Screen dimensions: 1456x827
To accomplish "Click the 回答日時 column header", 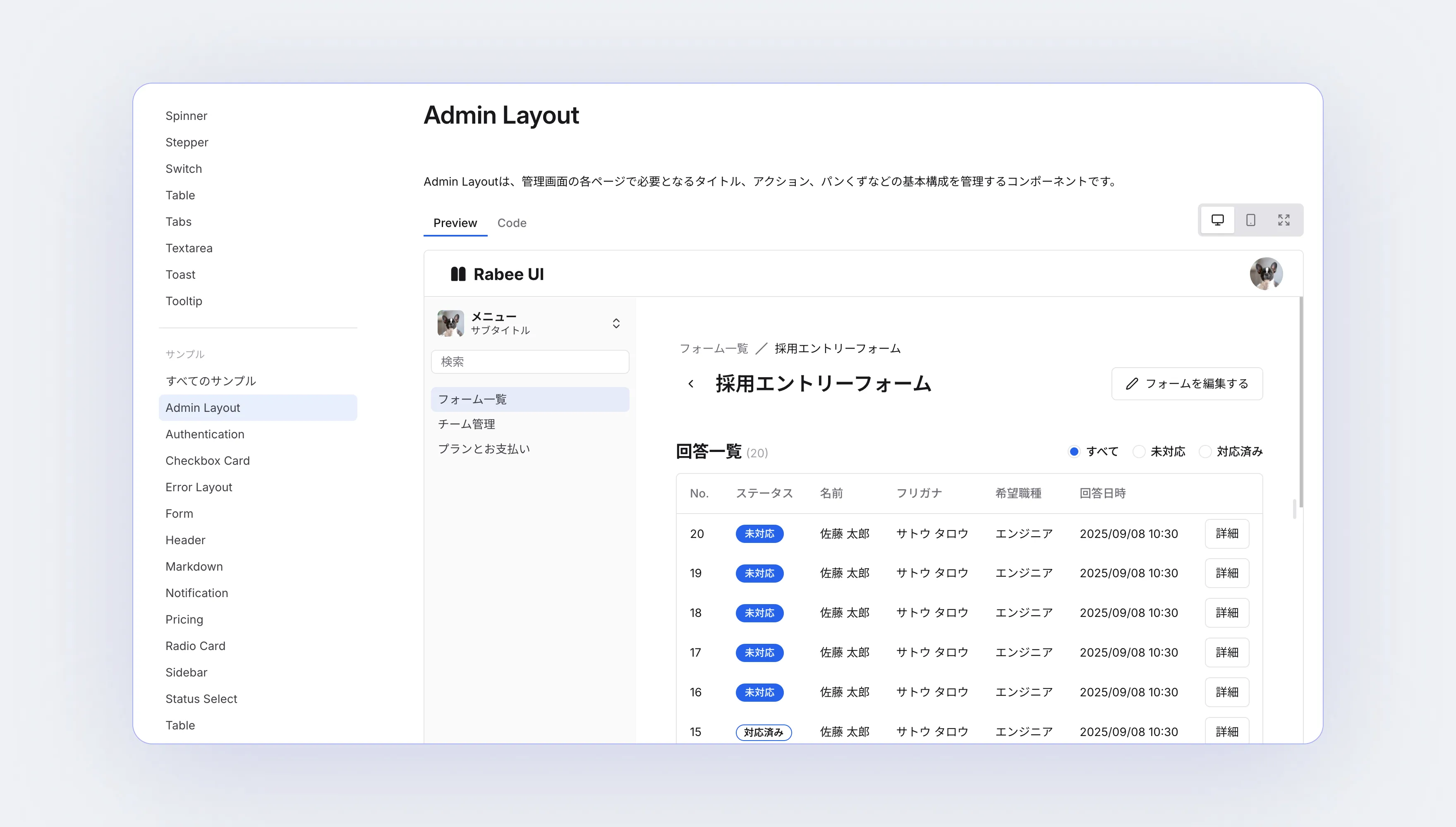I will (x=1103, y=494).
